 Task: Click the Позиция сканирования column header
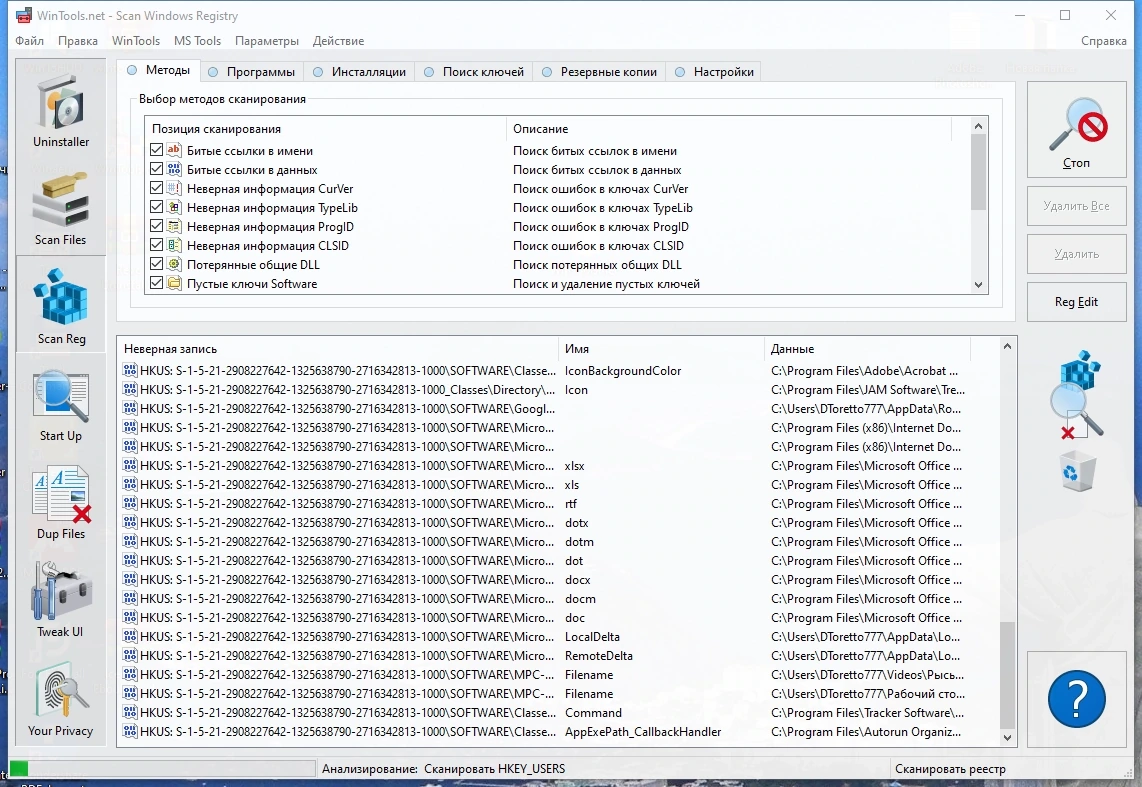(x=325, y=129)
